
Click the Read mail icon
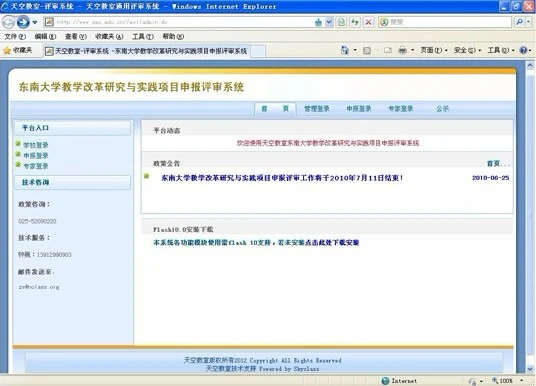tap(388, 51)
